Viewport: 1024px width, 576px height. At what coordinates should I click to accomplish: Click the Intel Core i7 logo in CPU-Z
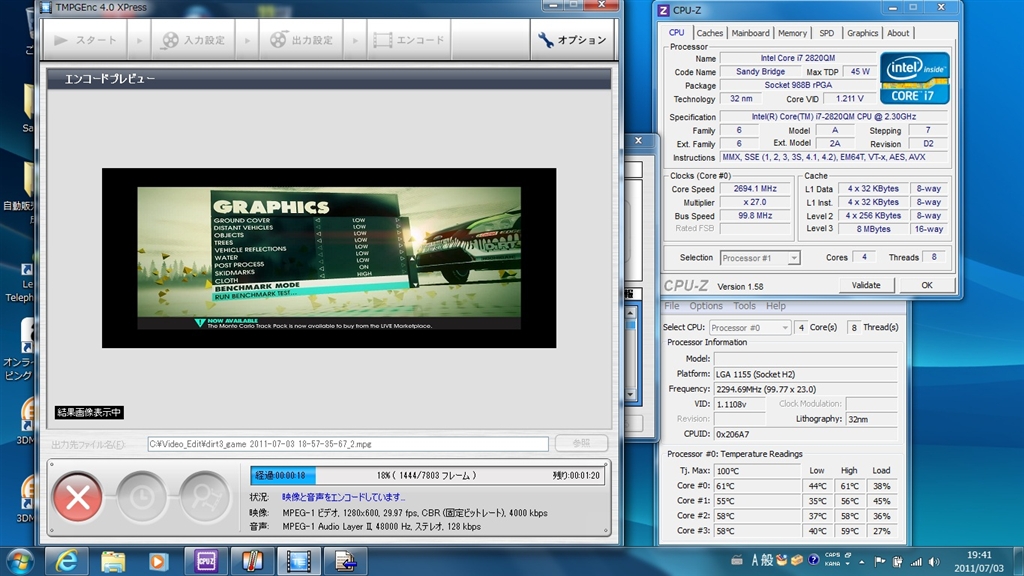click(914, 78)
